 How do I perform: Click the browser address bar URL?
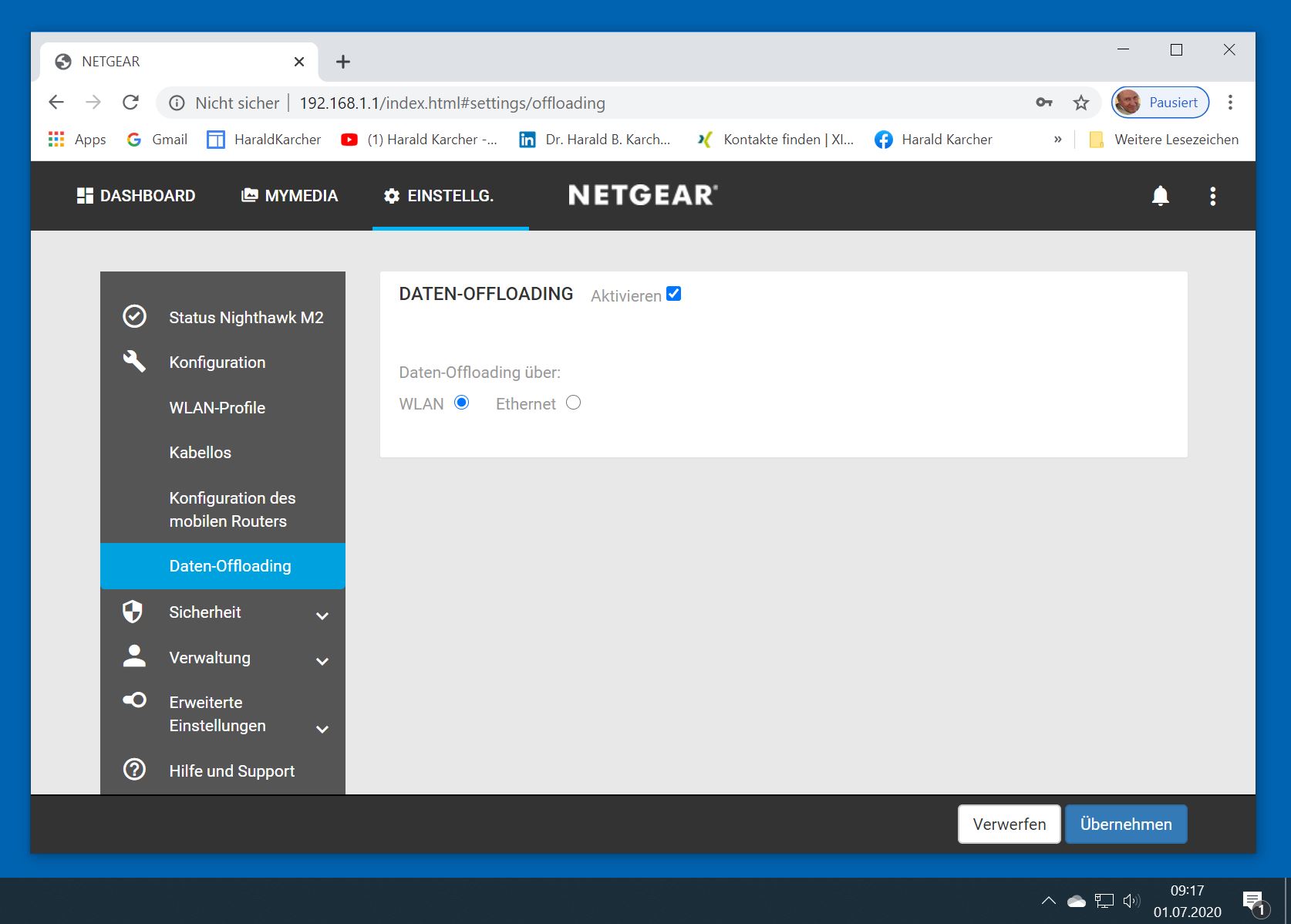pos(452,103)
